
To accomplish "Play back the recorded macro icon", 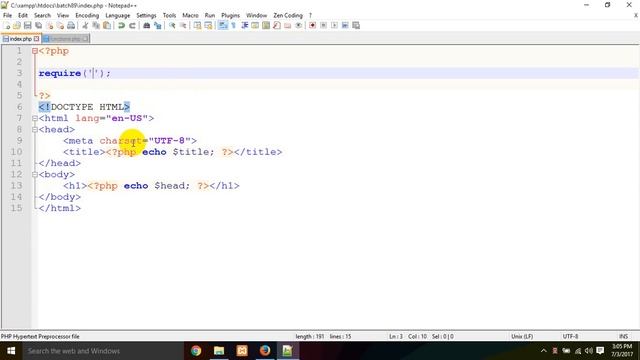I will pyautogui.click(x=334, y=25).
